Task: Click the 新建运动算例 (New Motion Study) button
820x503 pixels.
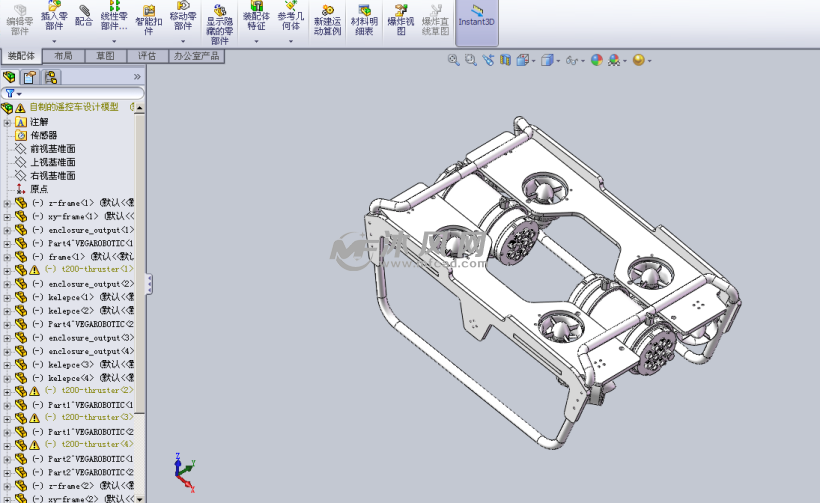Action: pos(327,20)
